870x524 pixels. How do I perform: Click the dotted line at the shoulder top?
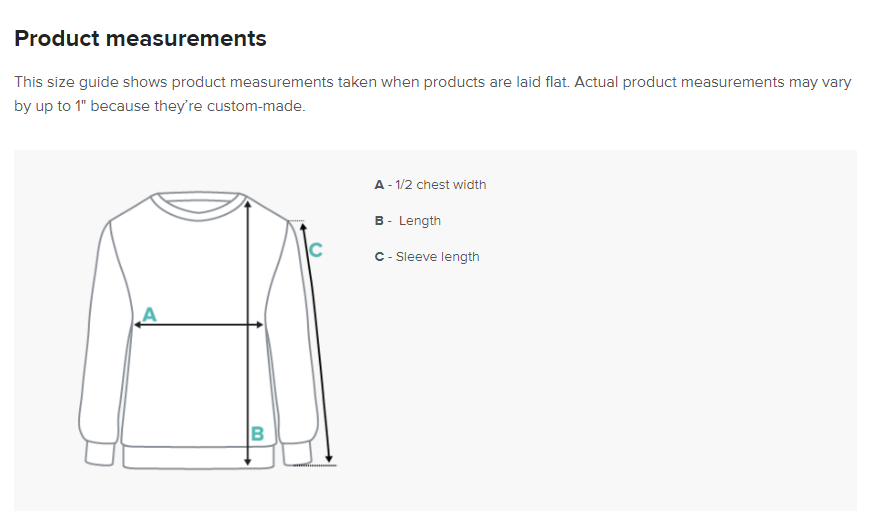[x=293, y=221]
